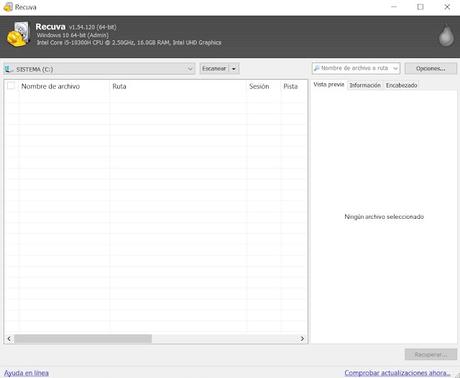The image size is (460, 378).
Task: Click the Windows 10 64-bit (Admin) text
Action: pos(73,35)
